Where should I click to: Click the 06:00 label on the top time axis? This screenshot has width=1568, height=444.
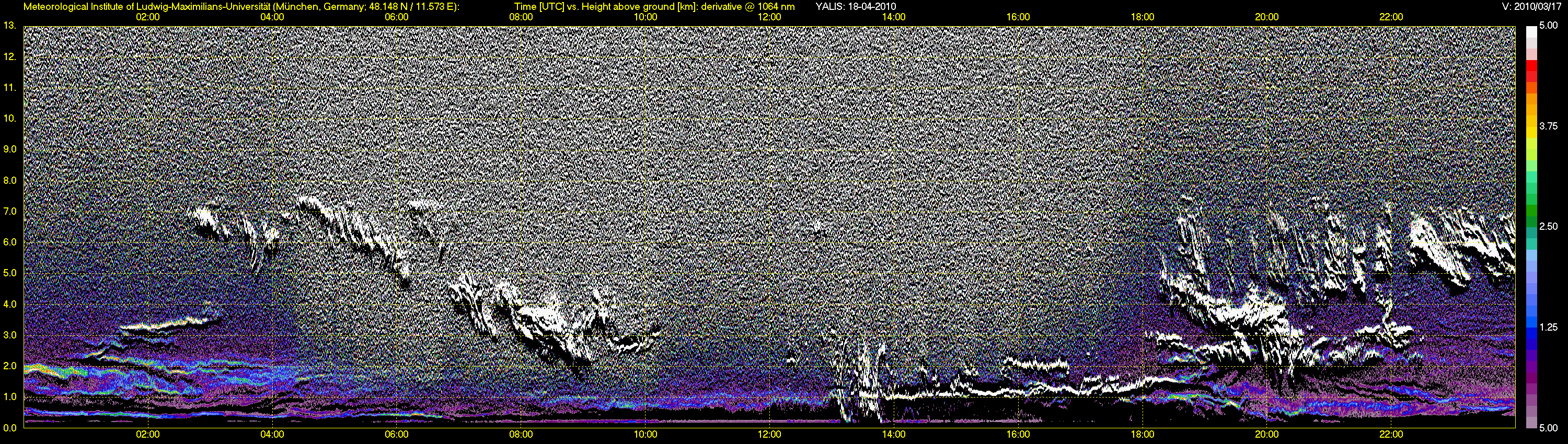pyautogui.click(x=397, y=17)
